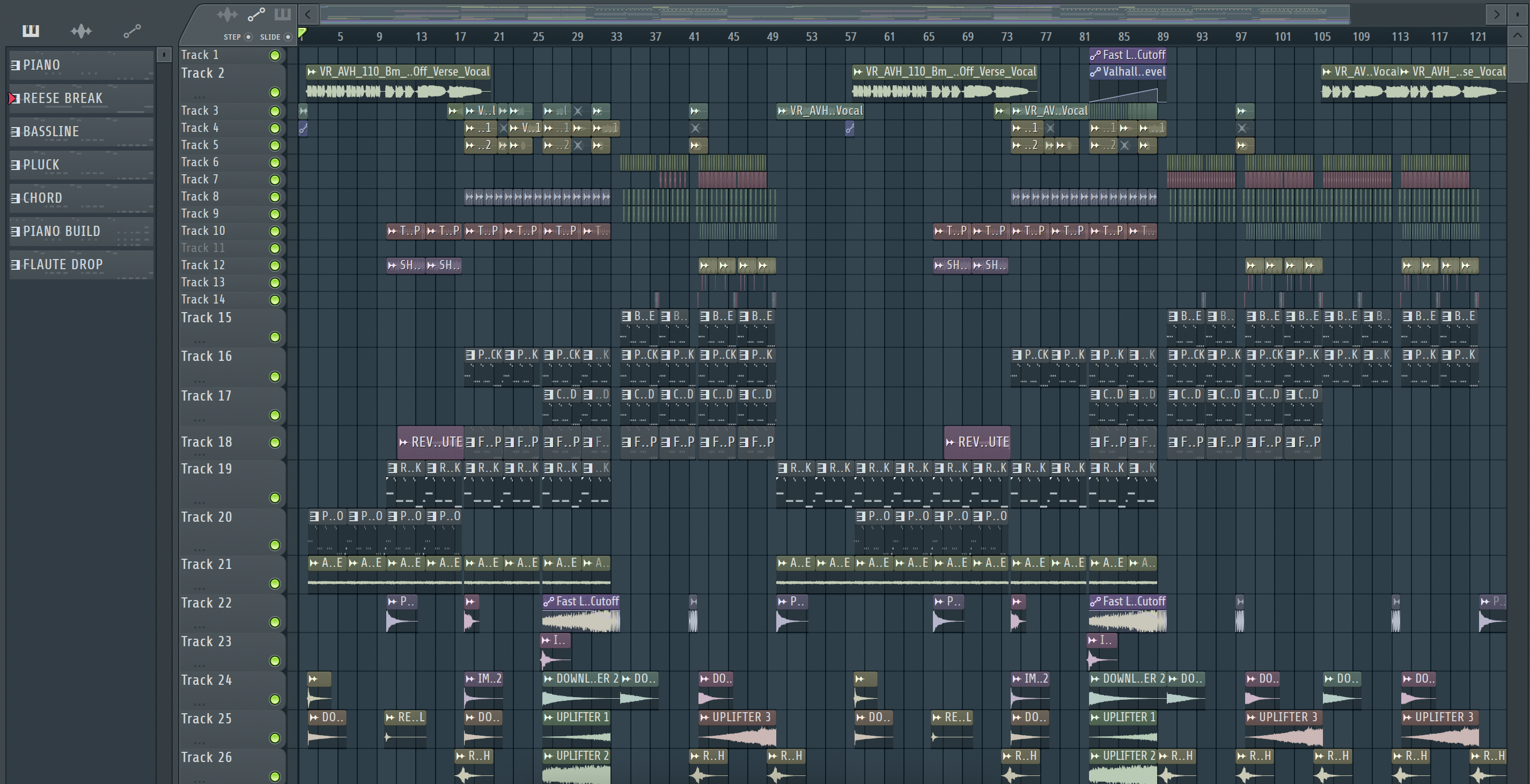Mute Track 2 with its green LED
This screenshot has height=784, width=1530.
tap(275, 93)
